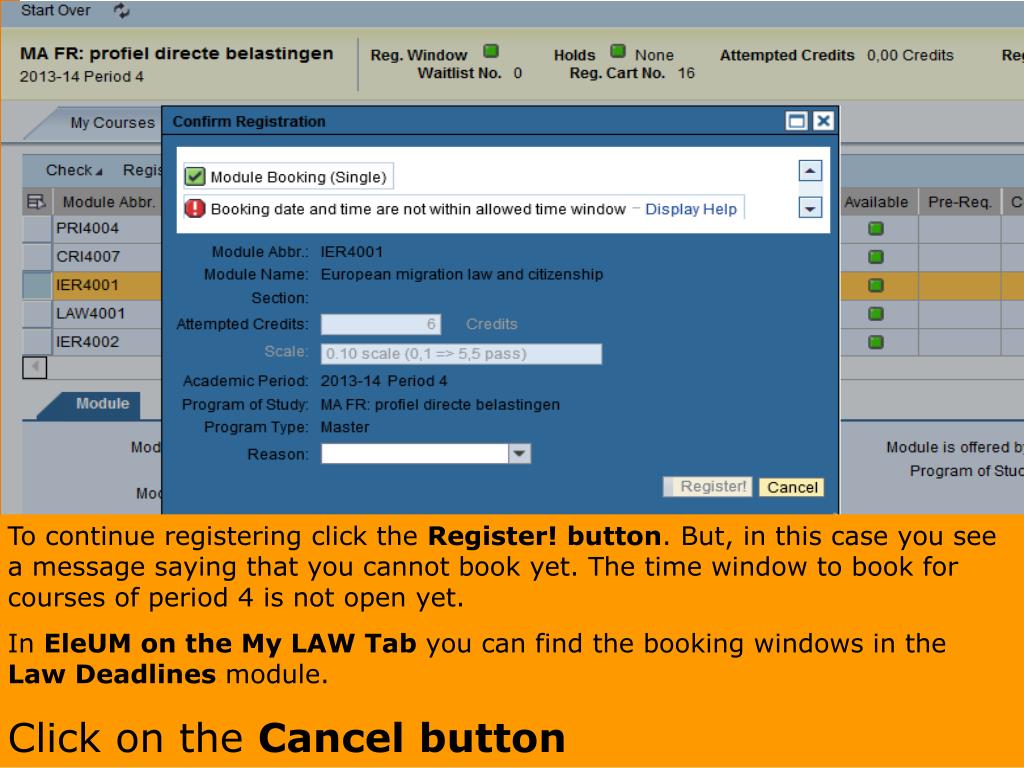Click the 2013-14 Period 4 subtitle in header
Viewport: 1024px width, 768px height.
[82, 76]
